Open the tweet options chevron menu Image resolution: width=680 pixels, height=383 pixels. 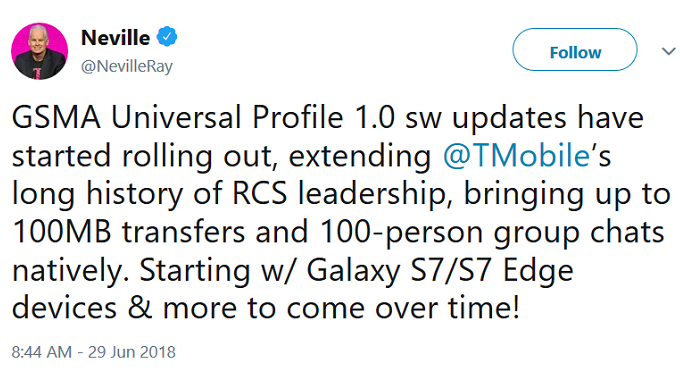(669, 51)
